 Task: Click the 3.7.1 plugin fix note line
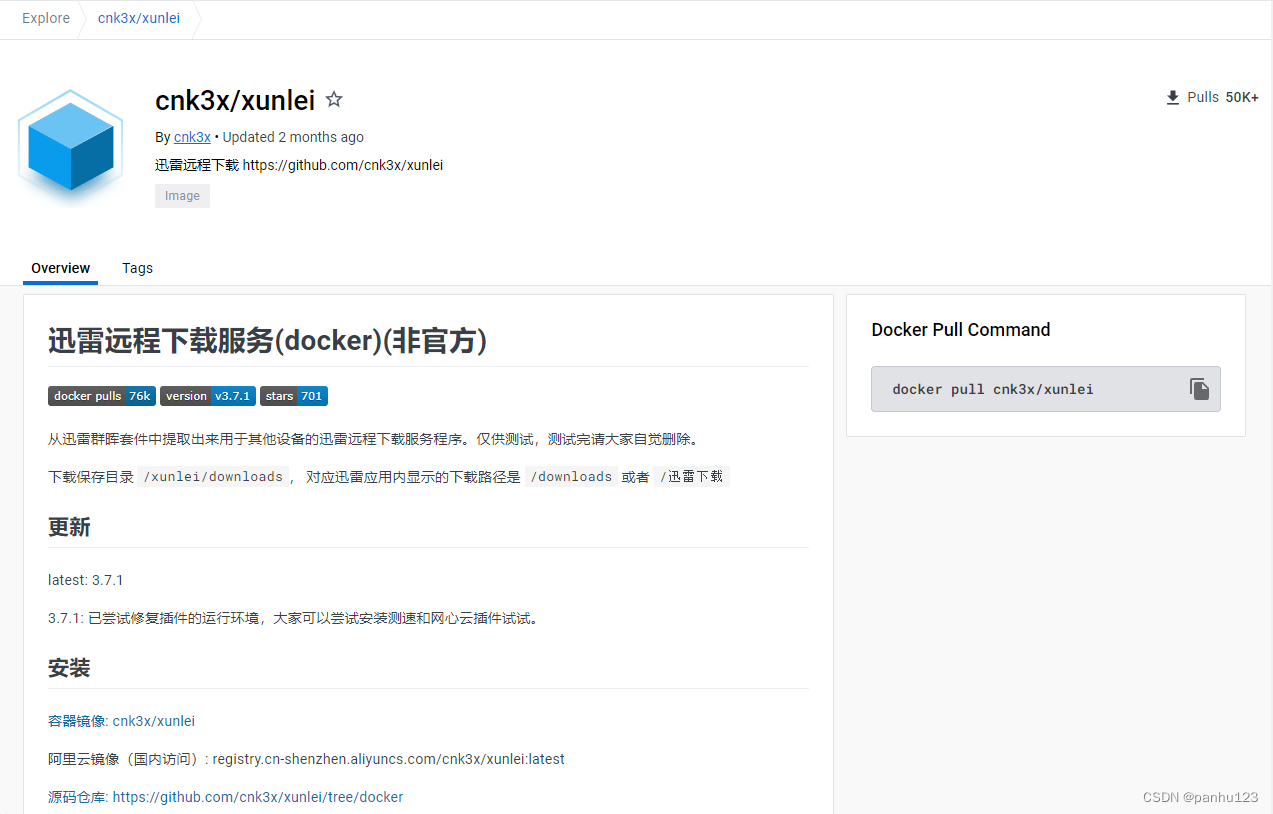pos(295,618)
